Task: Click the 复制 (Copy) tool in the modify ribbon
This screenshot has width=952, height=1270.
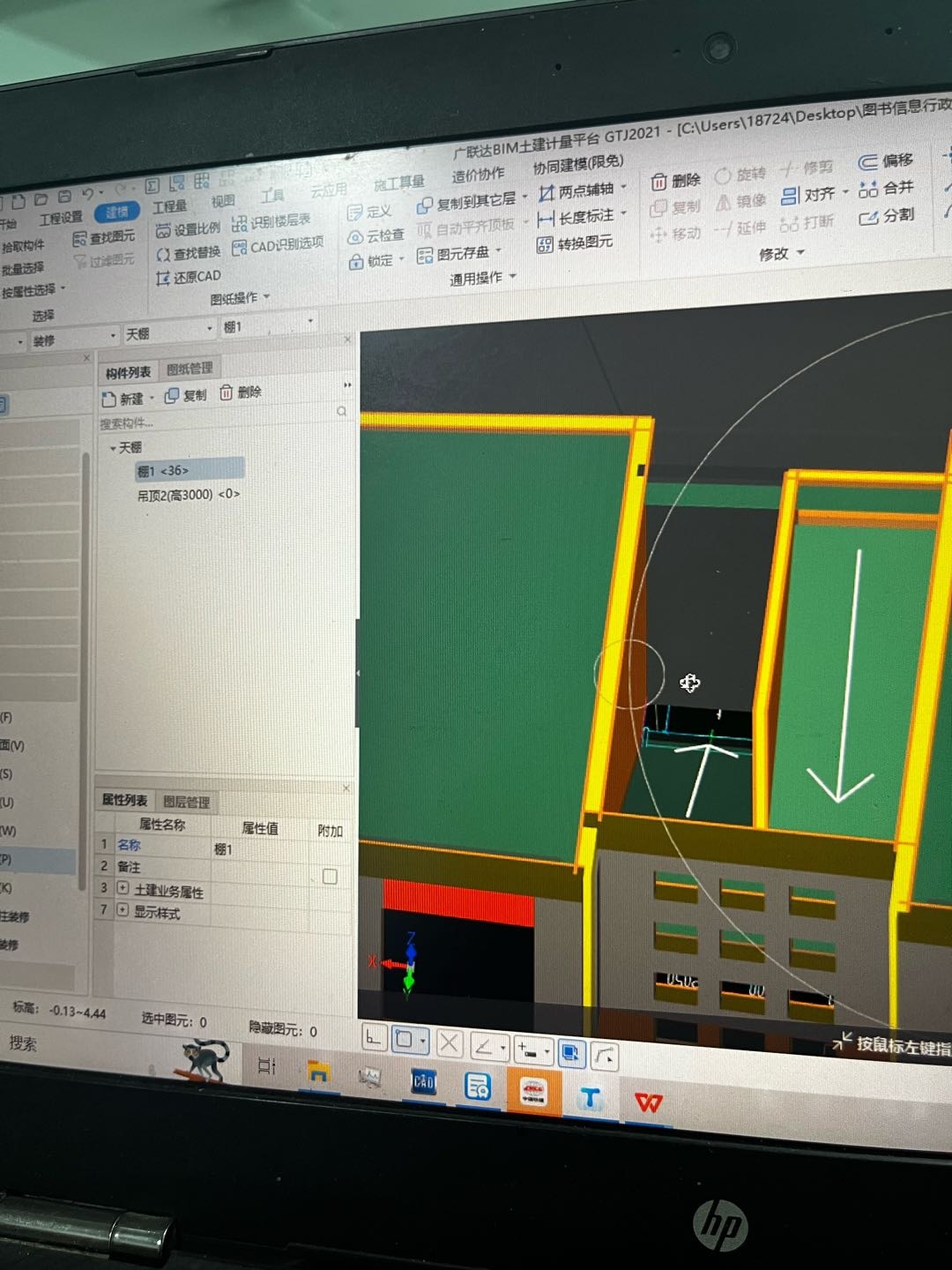Action: pyautogui.click(x=675, y=208)
